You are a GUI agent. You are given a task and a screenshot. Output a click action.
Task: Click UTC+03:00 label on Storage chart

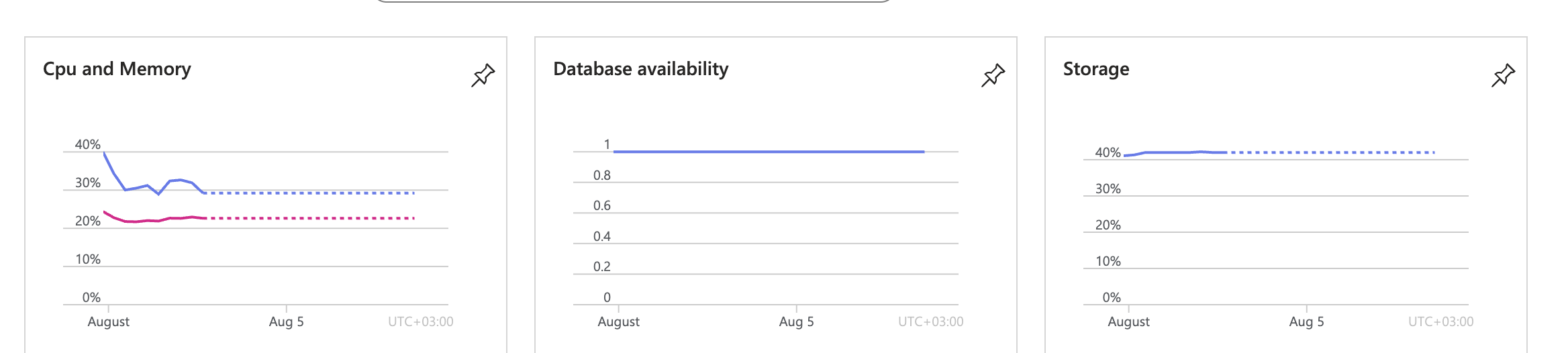(x=1441, y=321)
